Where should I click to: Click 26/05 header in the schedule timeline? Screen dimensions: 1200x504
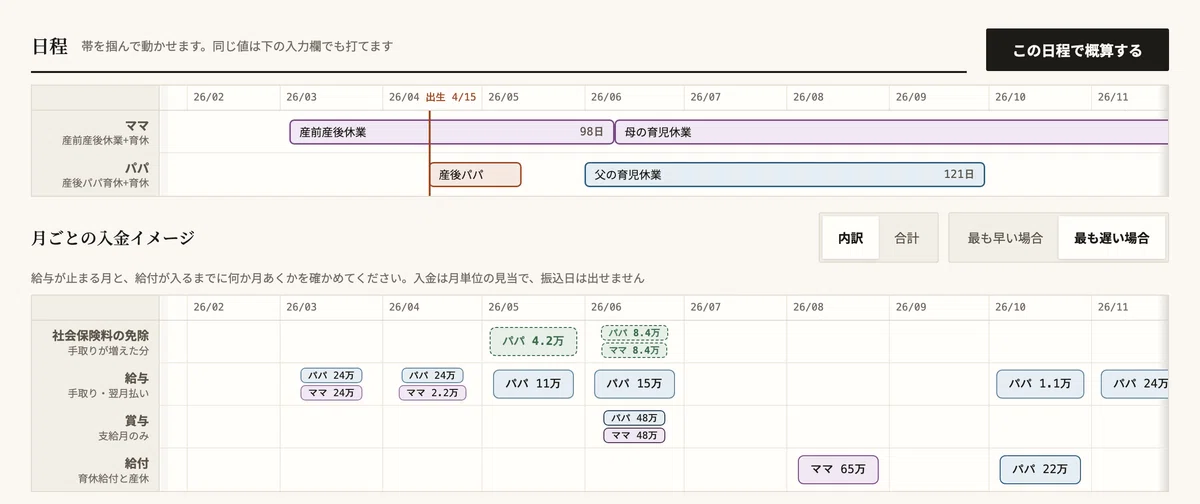pyautogui.click(x=504, y=97)
